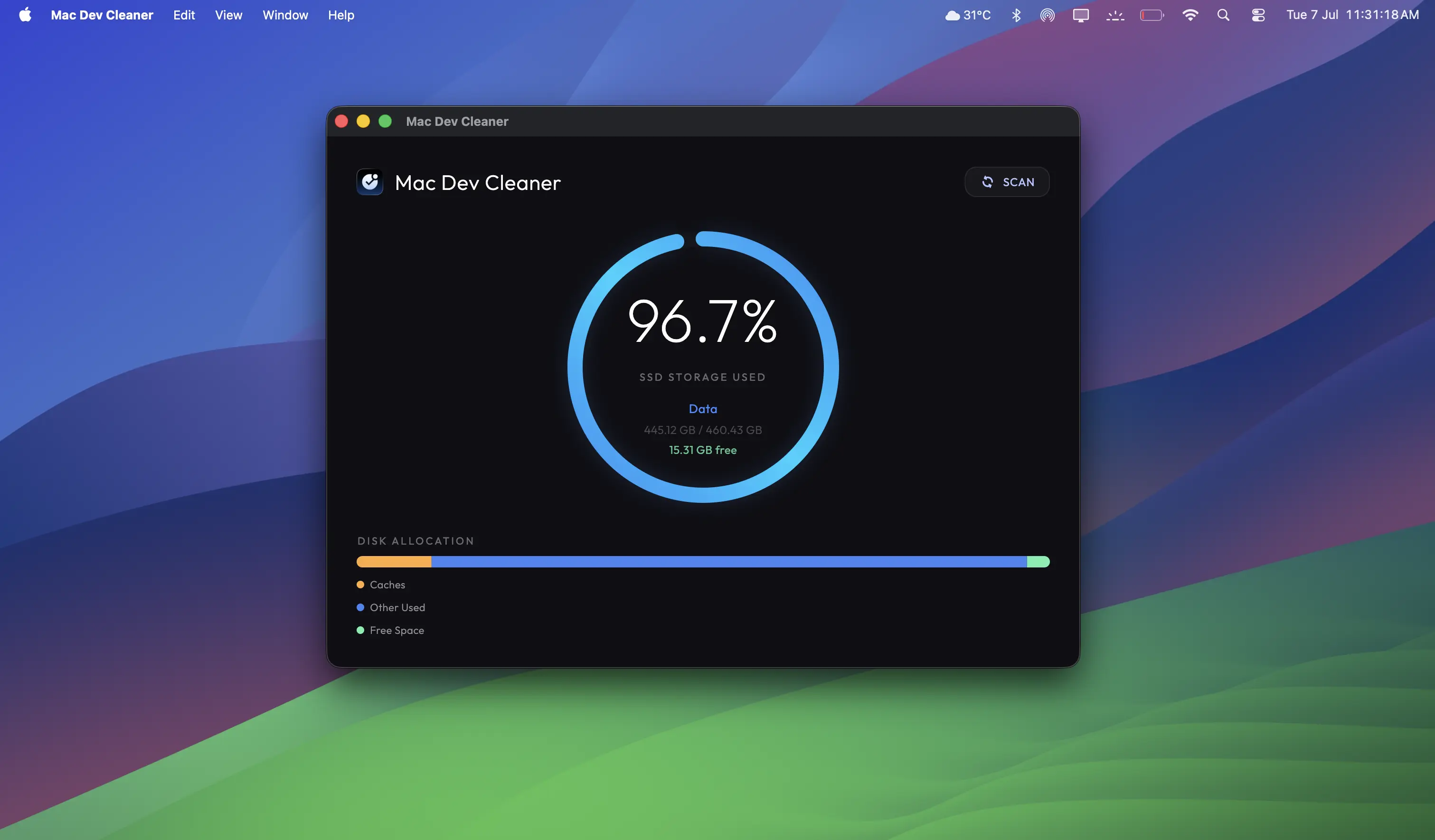
Task: Click the Mac Dev Cleaner heading text
Action: tap(478, 183)
